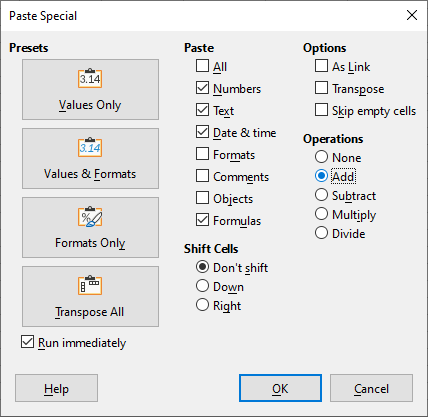Open the Help button
428x417 pixels.
coord(56,388)
